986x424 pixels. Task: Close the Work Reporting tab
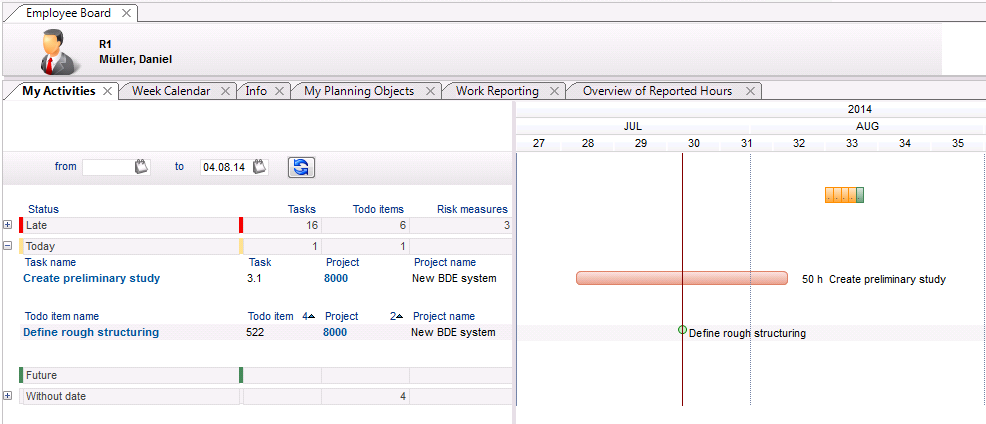553,91
